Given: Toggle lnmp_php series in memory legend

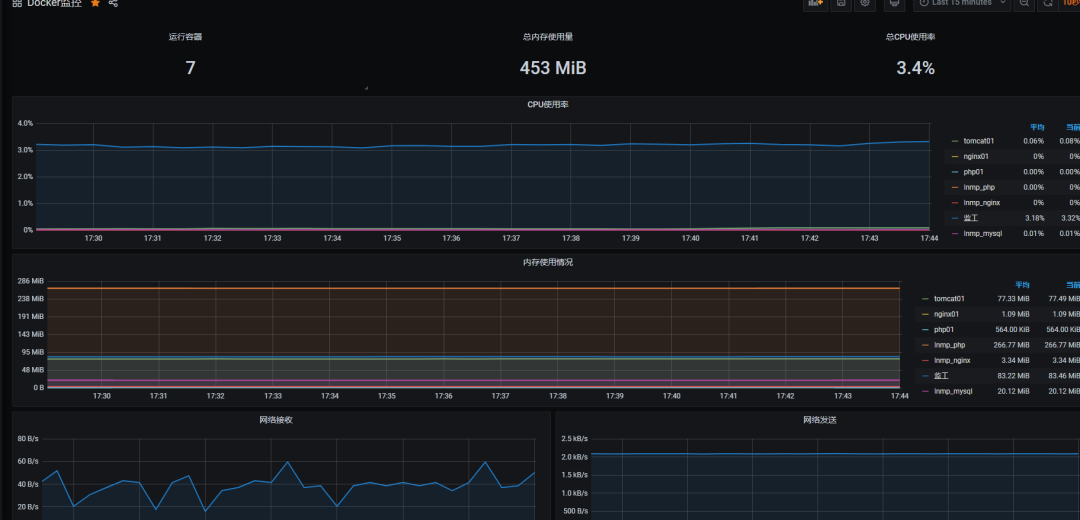Looking at the screenshot, I should [x=950, y=344].
